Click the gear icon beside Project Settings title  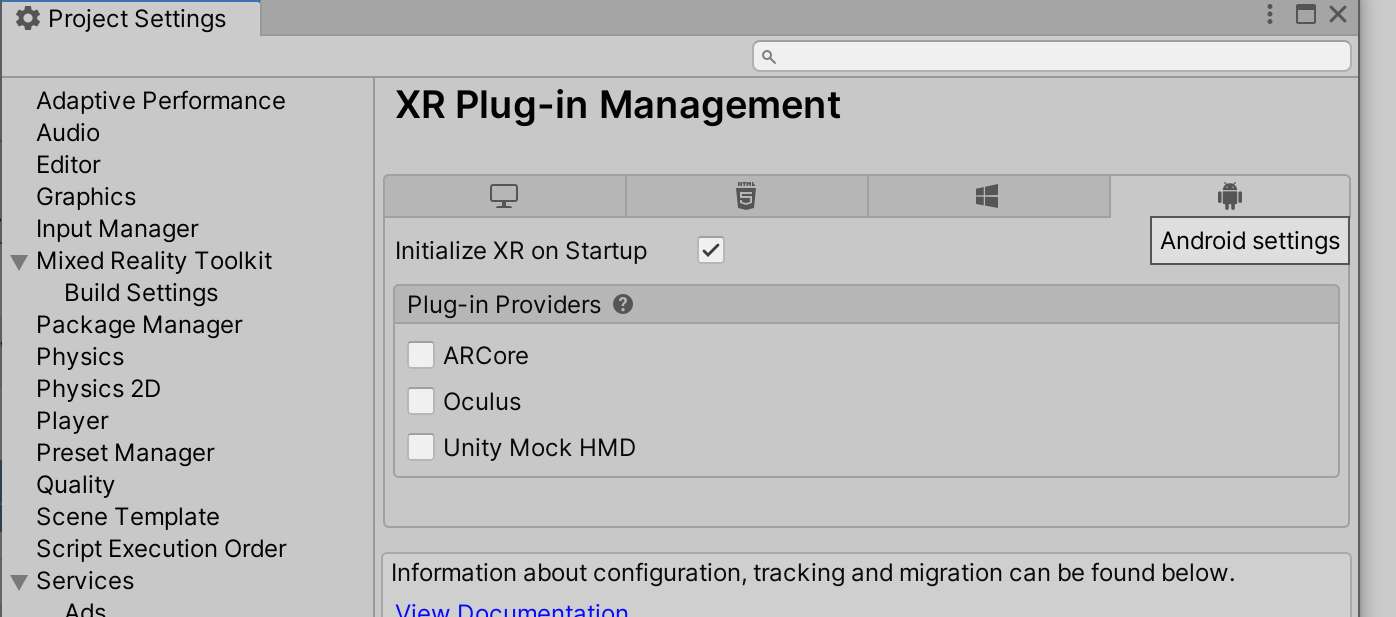tap(28, 17)
